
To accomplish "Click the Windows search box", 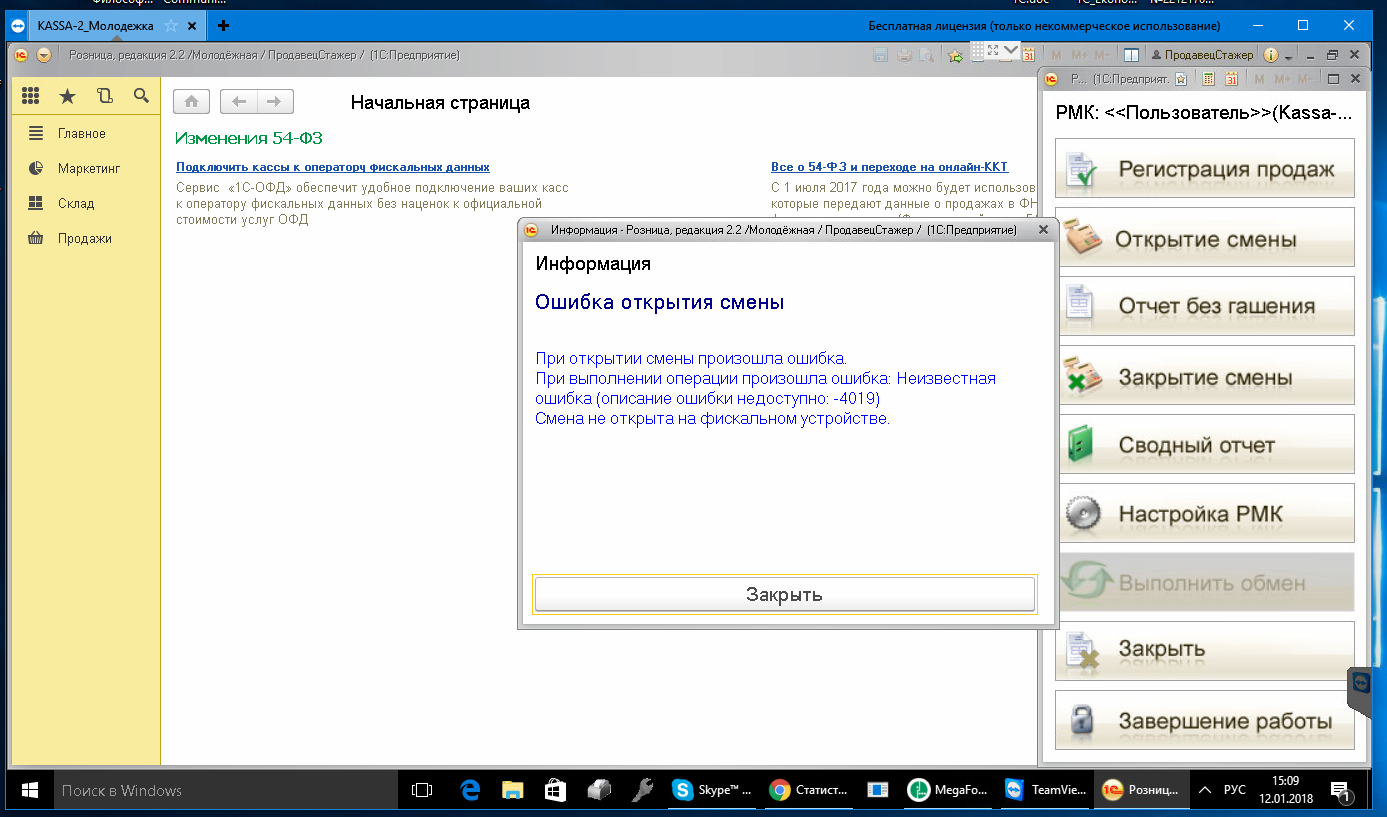I will click(225, 790).
